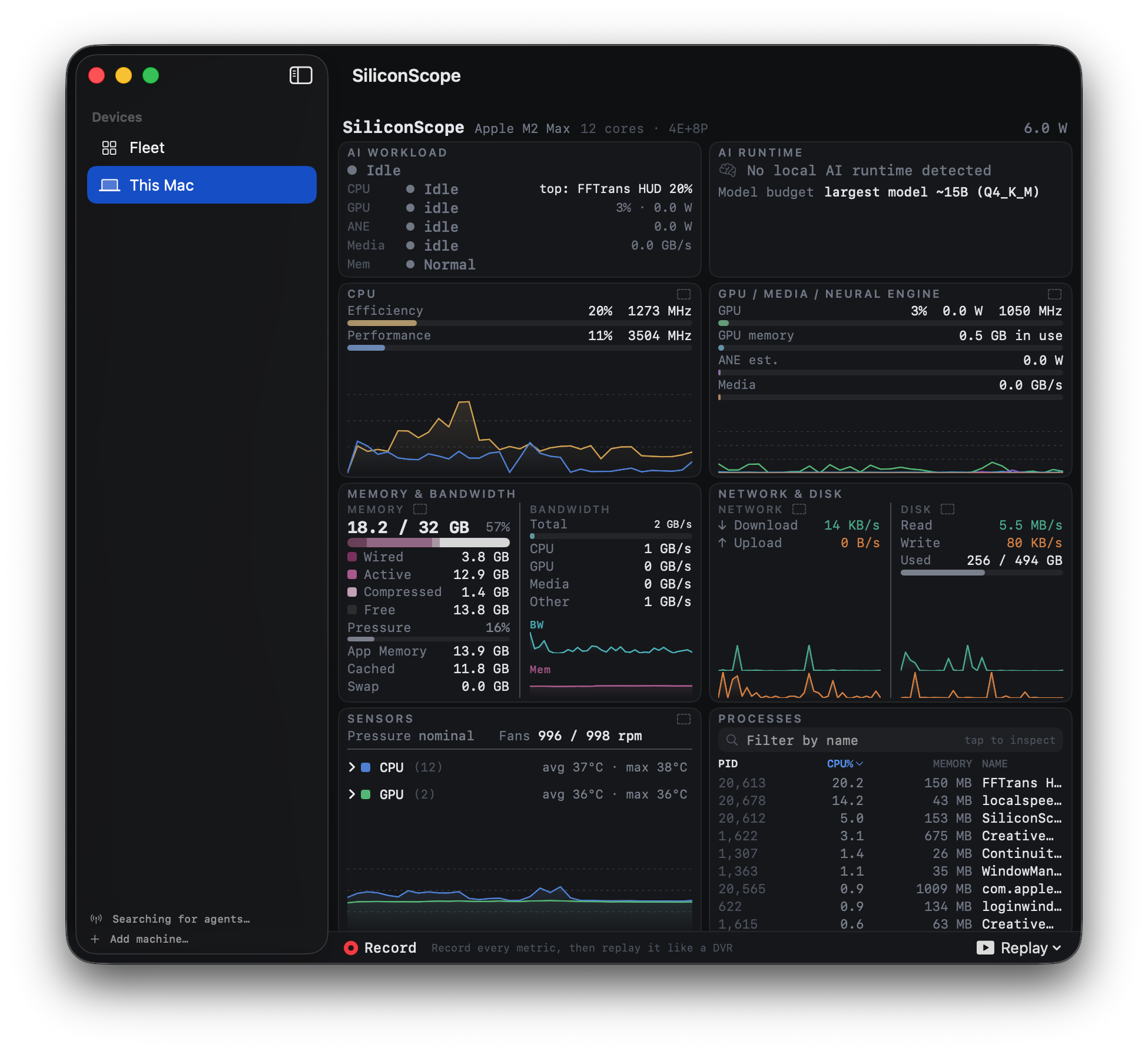Click the 6.0 W total power reading
Screen dimensions: 1148x1051
point(1045,128)
